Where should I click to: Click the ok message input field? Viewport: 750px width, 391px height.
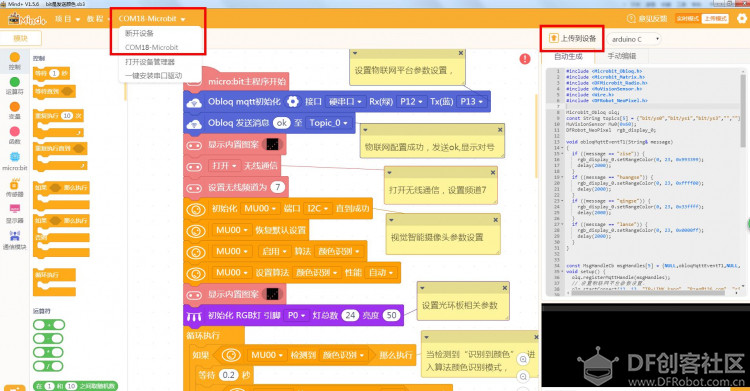point(282,123)
